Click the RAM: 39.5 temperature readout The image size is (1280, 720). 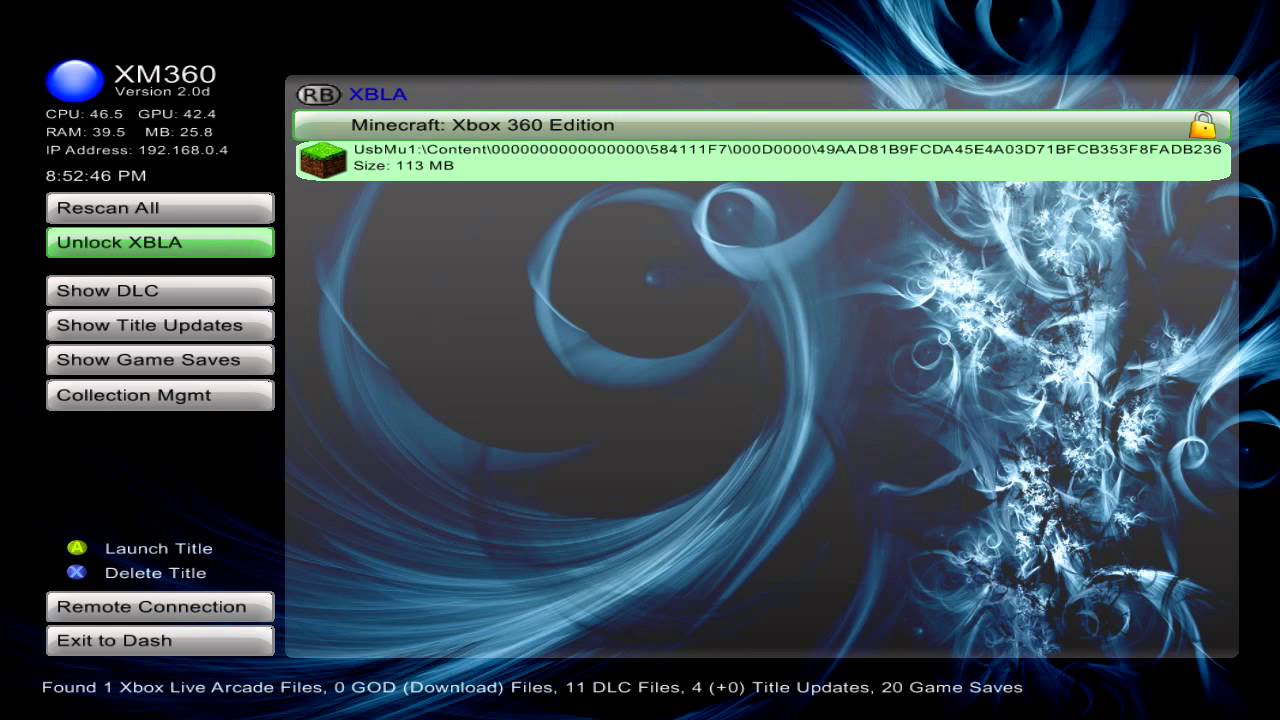point(86,132)
